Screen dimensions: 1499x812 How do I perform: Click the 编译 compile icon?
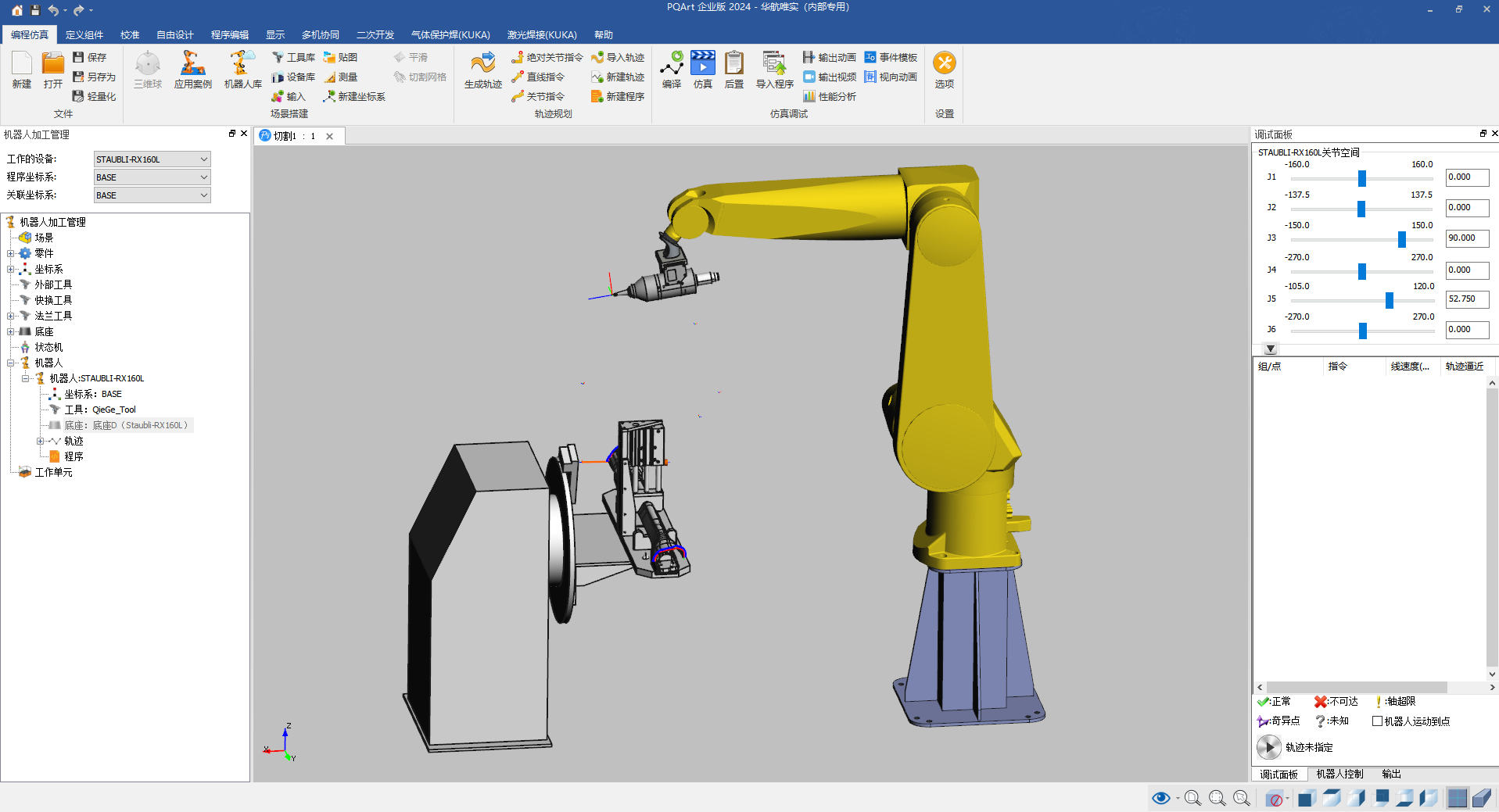click(671, 69)
